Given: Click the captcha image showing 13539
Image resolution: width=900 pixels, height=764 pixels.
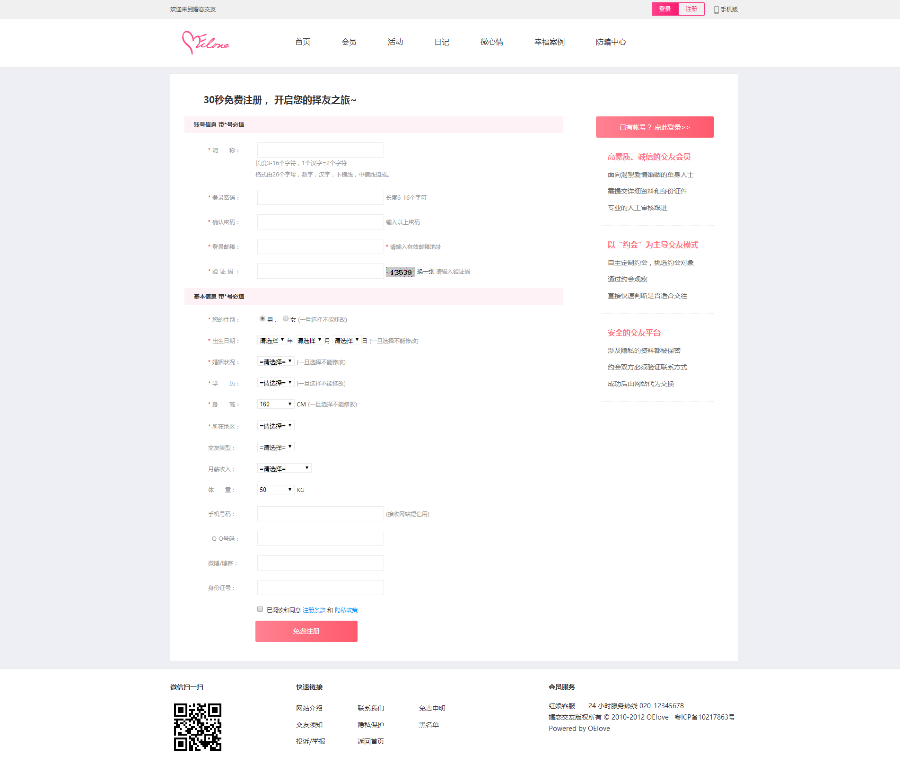Looking at the screenshot, I should point(400,272).
